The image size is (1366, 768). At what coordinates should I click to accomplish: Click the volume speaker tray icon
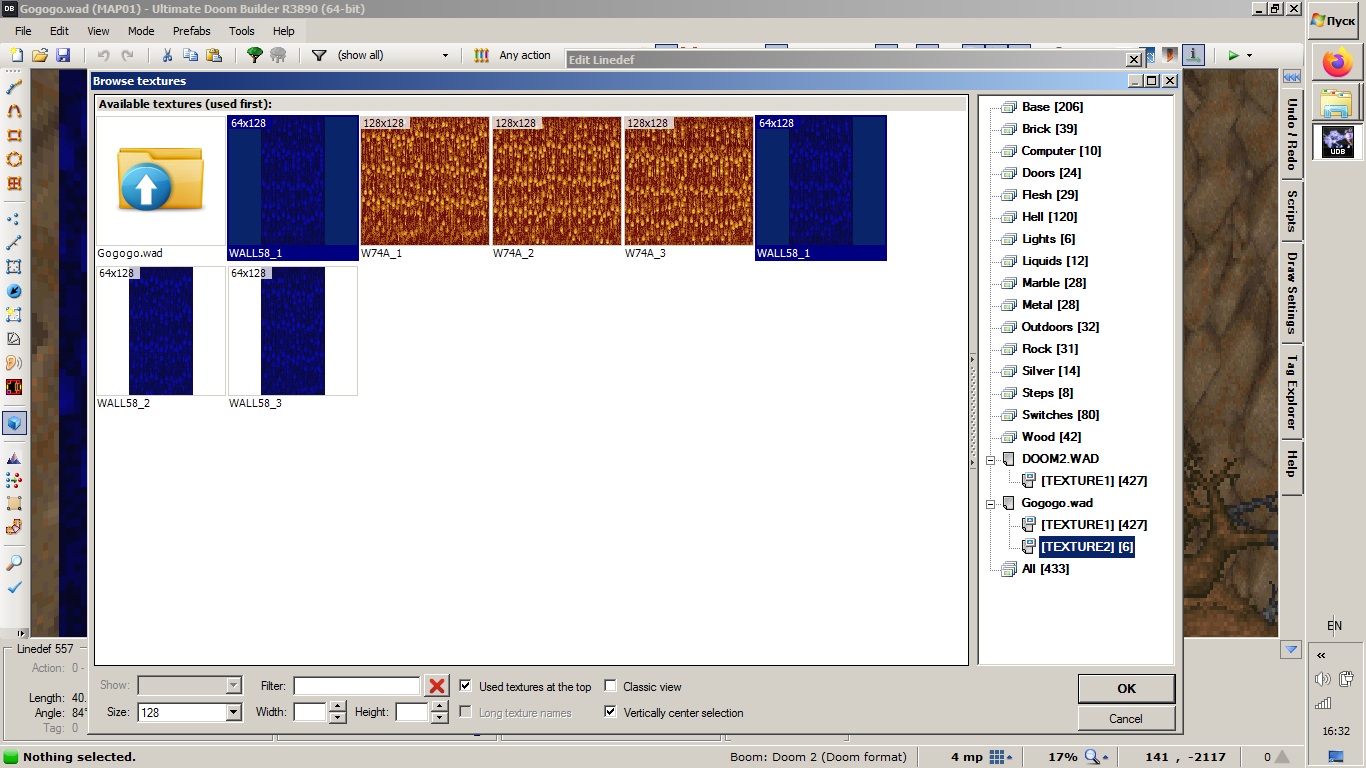(x=1322, y=679)
